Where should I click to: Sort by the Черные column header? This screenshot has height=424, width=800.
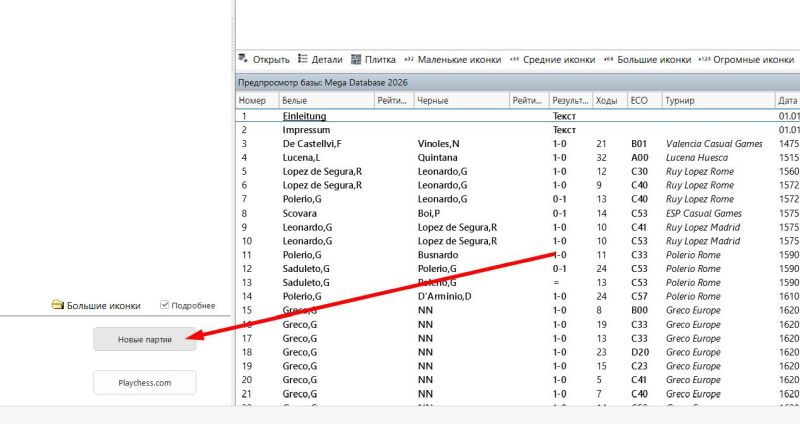[x=462, y=101]
